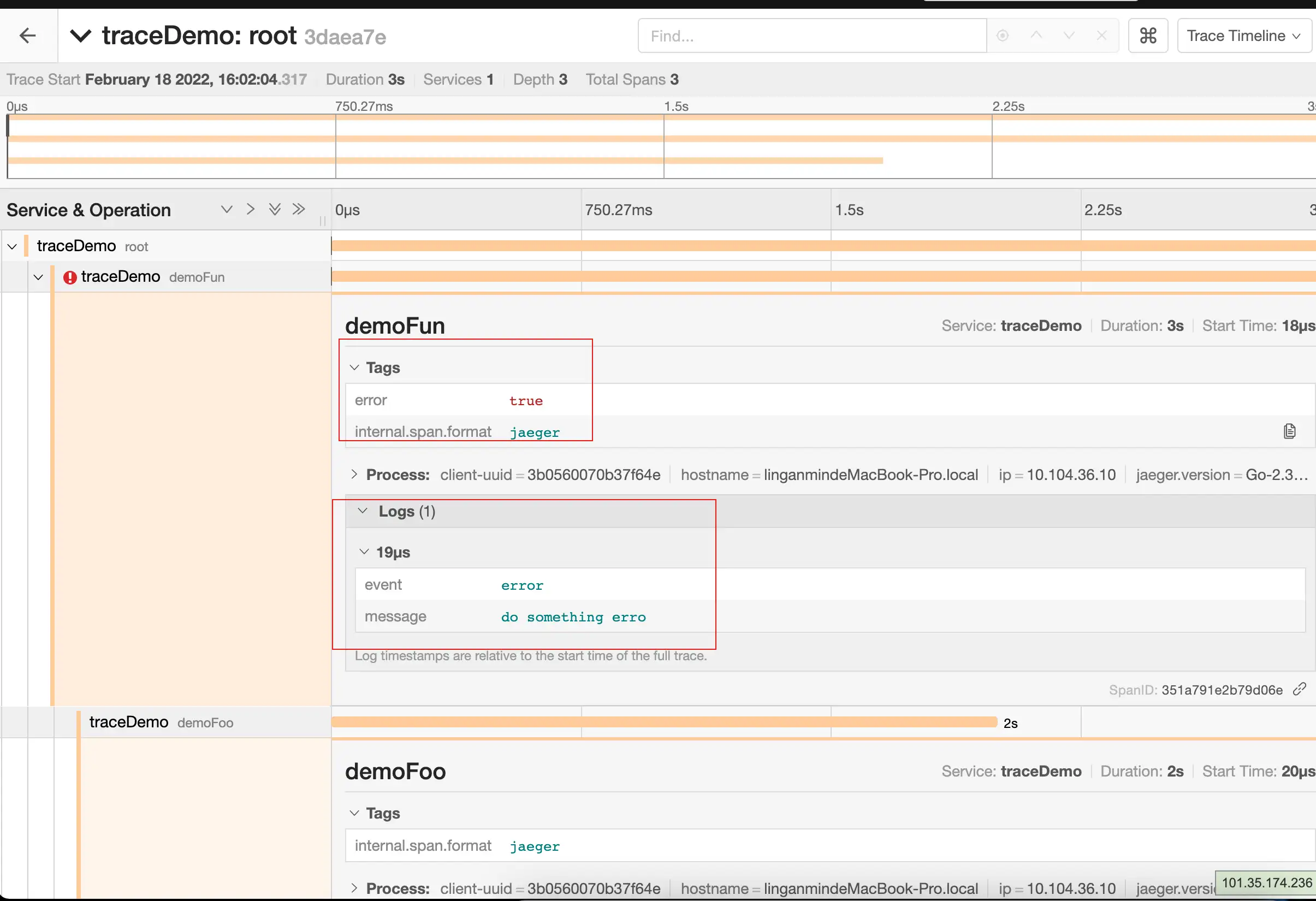Collapse all spans with the double right chevron

click(299, 210)
